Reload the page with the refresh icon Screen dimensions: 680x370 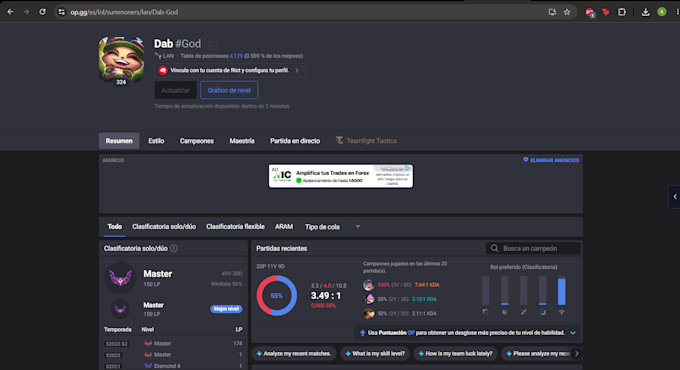tap(42, 12)
